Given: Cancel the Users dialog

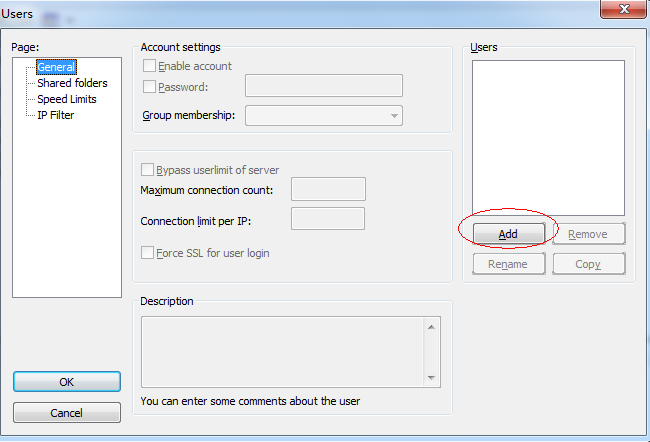Looking at the screenshot, I should tap(67, 413).
